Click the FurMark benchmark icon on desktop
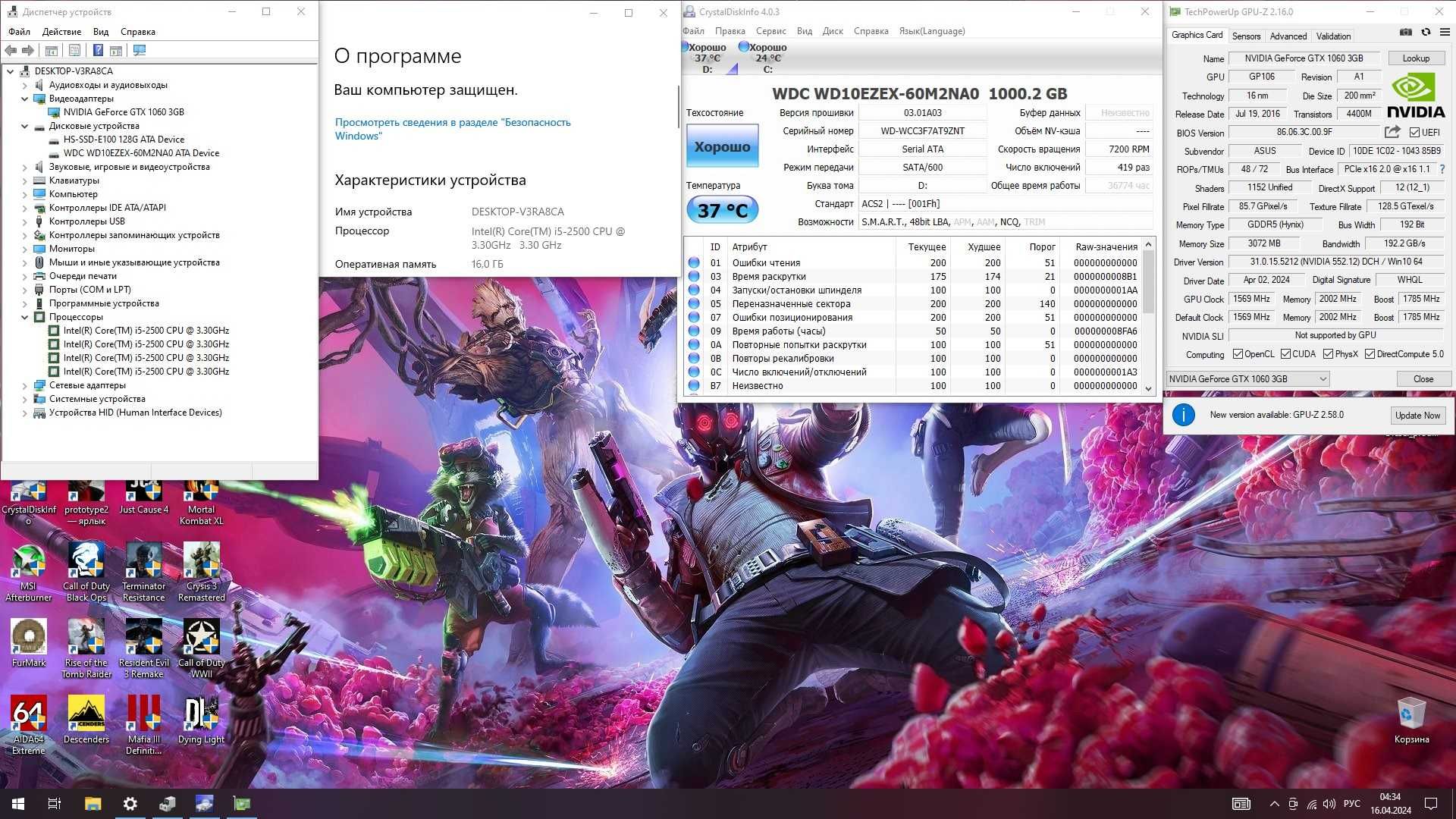Screen dimensions: 1456x819 (x=27, y=633)
